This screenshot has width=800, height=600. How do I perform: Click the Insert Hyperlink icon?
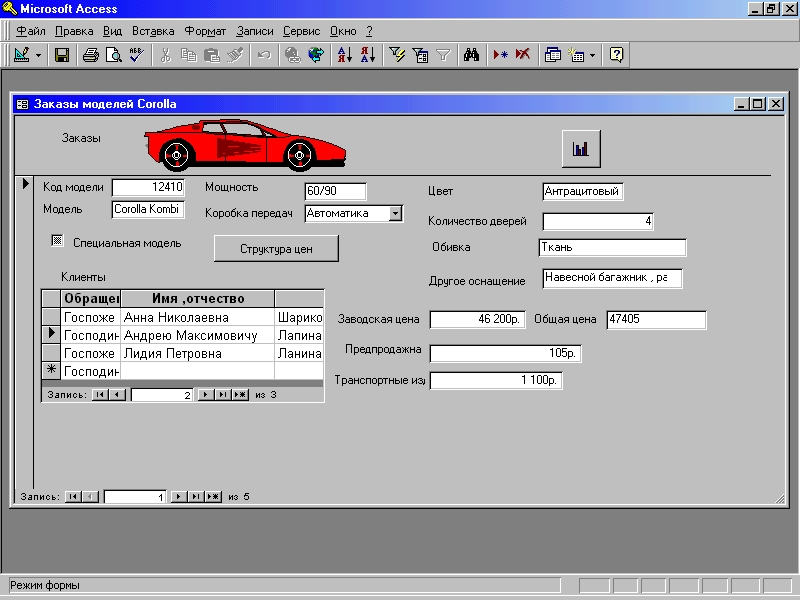coord(292,55)
